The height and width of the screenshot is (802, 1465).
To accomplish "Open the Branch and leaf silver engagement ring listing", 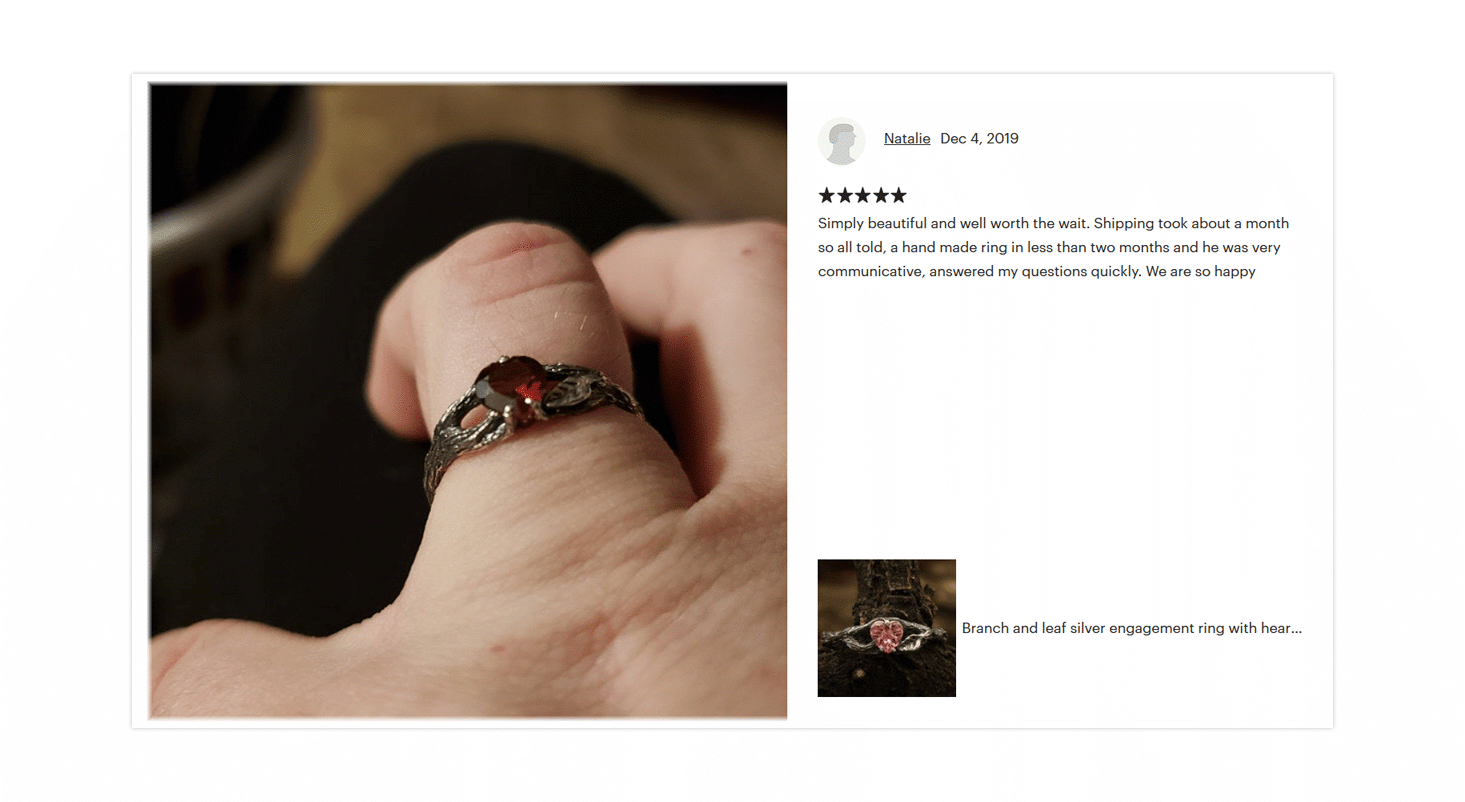I will pos(1132,628).
